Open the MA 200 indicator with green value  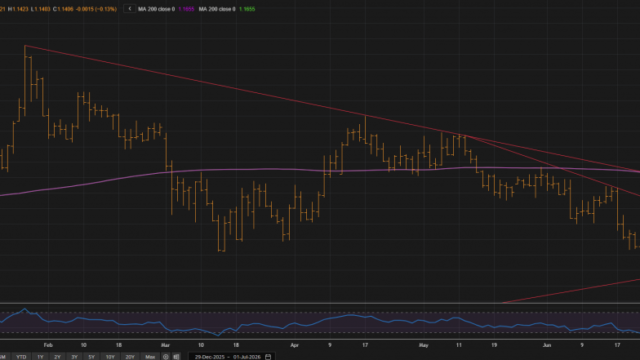pos(217,9)
